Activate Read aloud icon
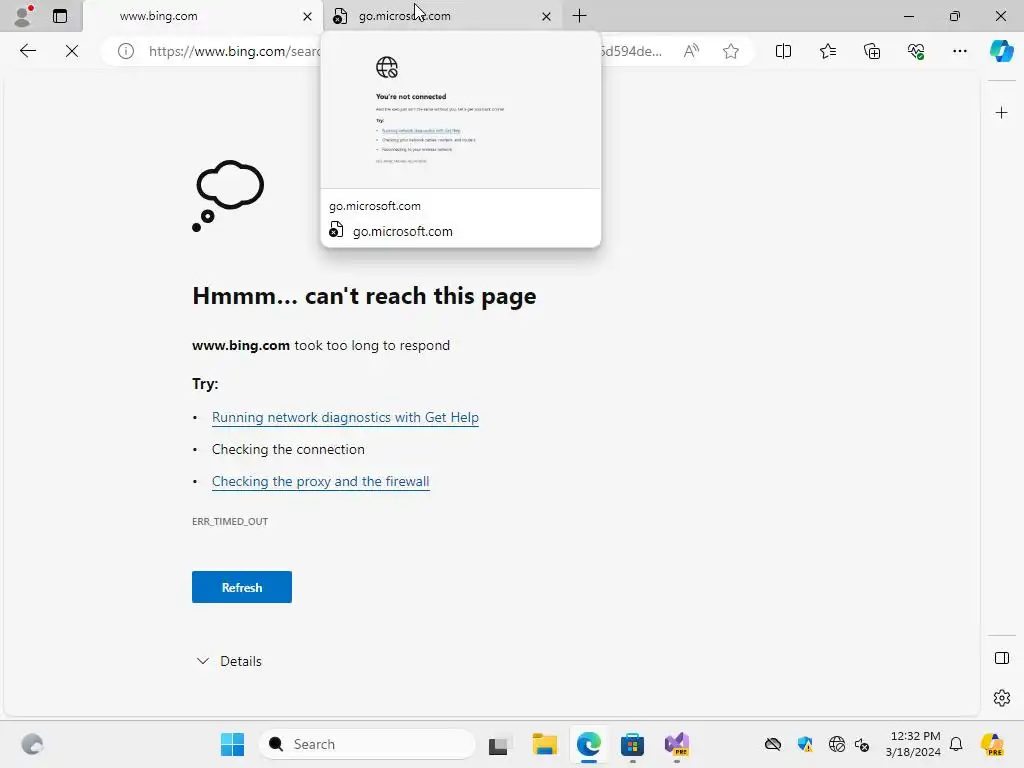This screenshot has width=1024, height=768. click(x=691, y=51)
